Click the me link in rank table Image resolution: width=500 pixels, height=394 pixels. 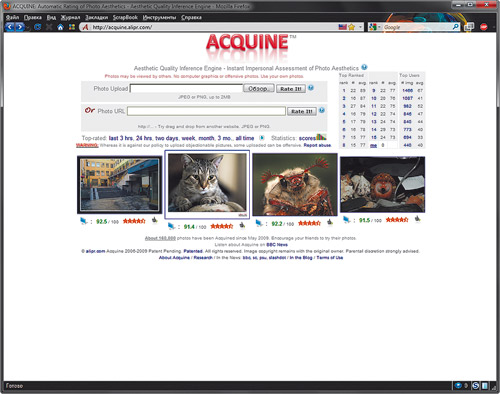(x=374, y=145)
